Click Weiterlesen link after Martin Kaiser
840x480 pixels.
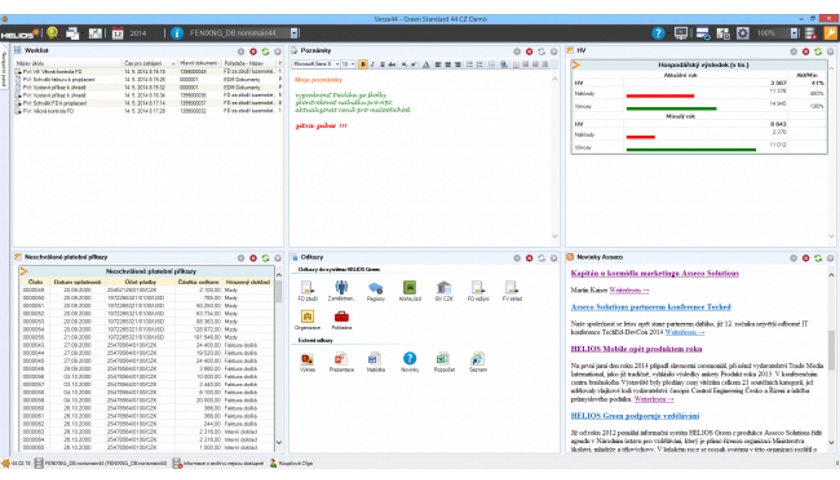pyautogui.click(x=629, y=290)
